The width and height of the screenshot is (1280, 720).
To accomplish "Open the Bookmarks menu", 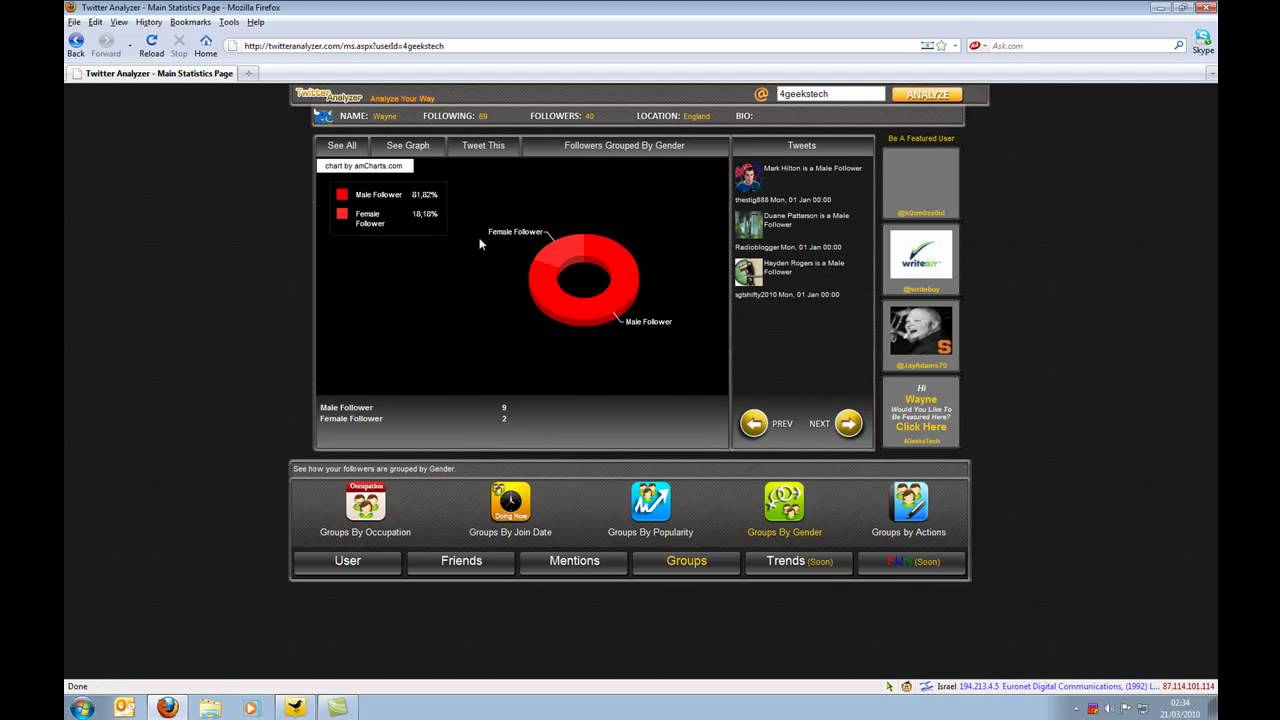I will click(x=190, y=22).
